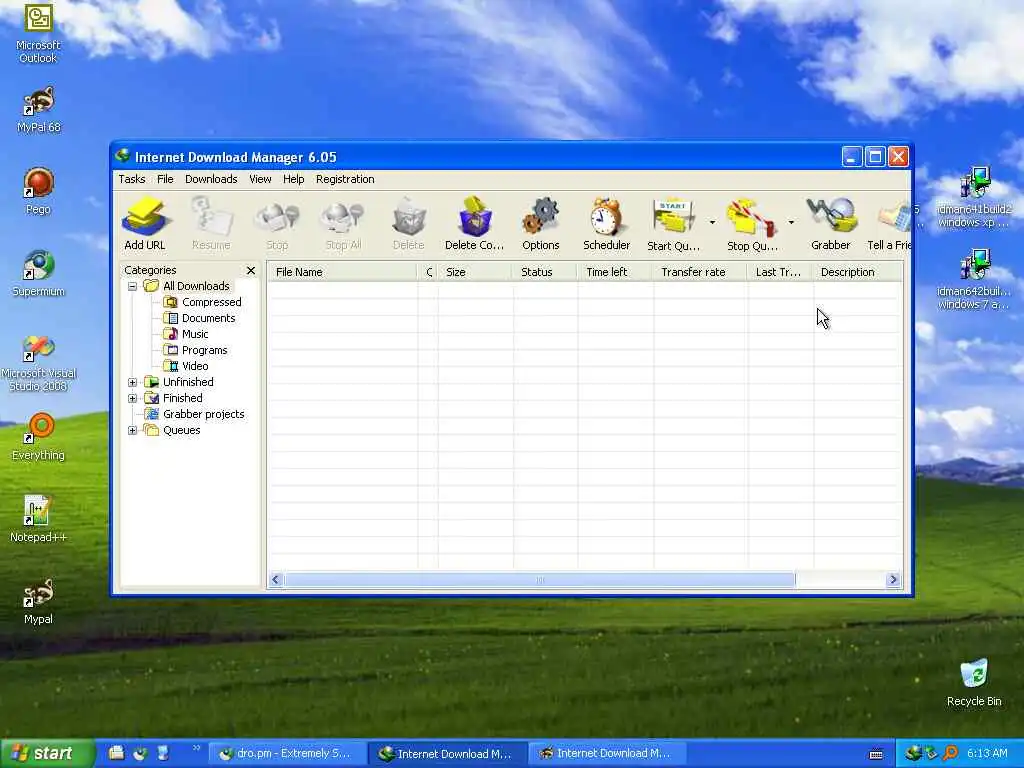The width and height of the screenshot is (1024, 768).
Task: Open the View menu
Action: (x=260, y=179)
